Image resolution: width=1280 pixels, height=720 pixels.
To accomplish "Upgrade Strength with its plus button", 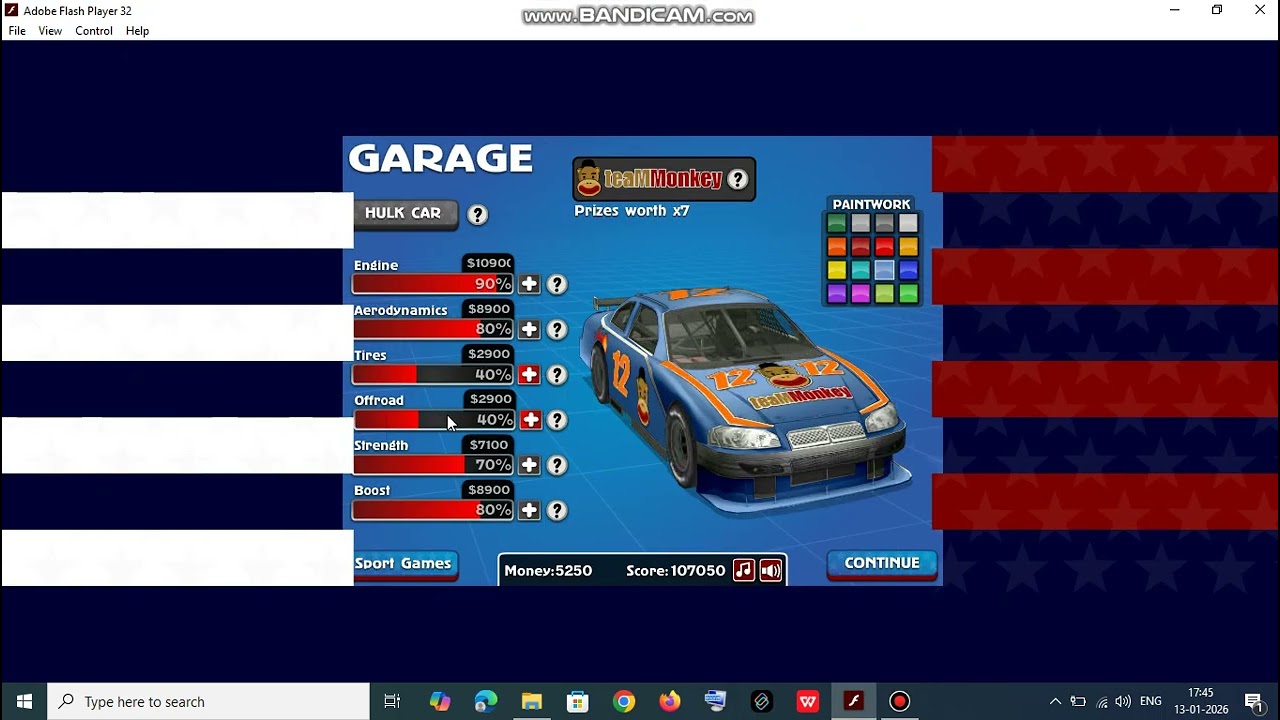I will tap(529, 465).
